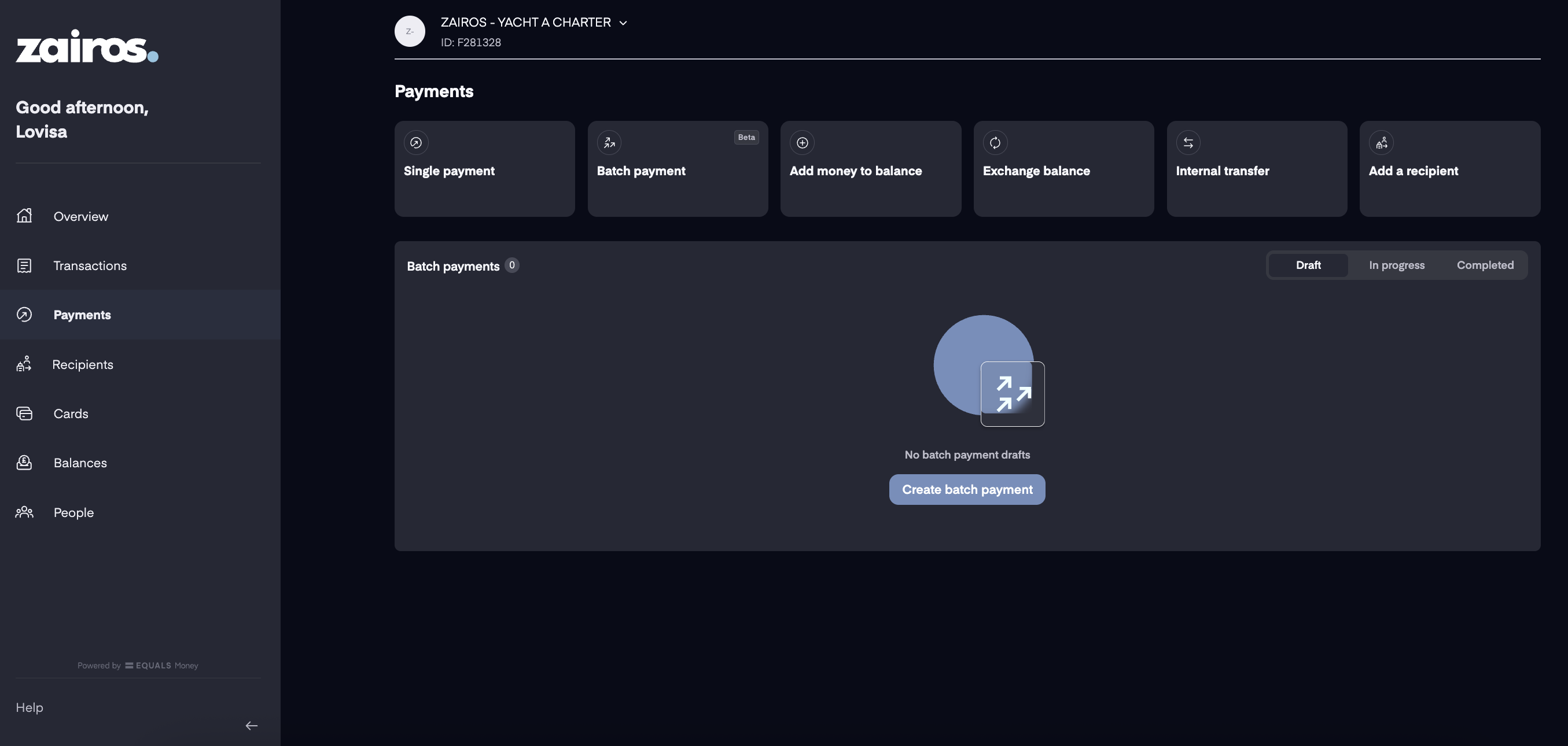The width and height of the screenshot is (1568, 746).
Task: Click Create batch payment button
Action: click(x=967, y=489)
